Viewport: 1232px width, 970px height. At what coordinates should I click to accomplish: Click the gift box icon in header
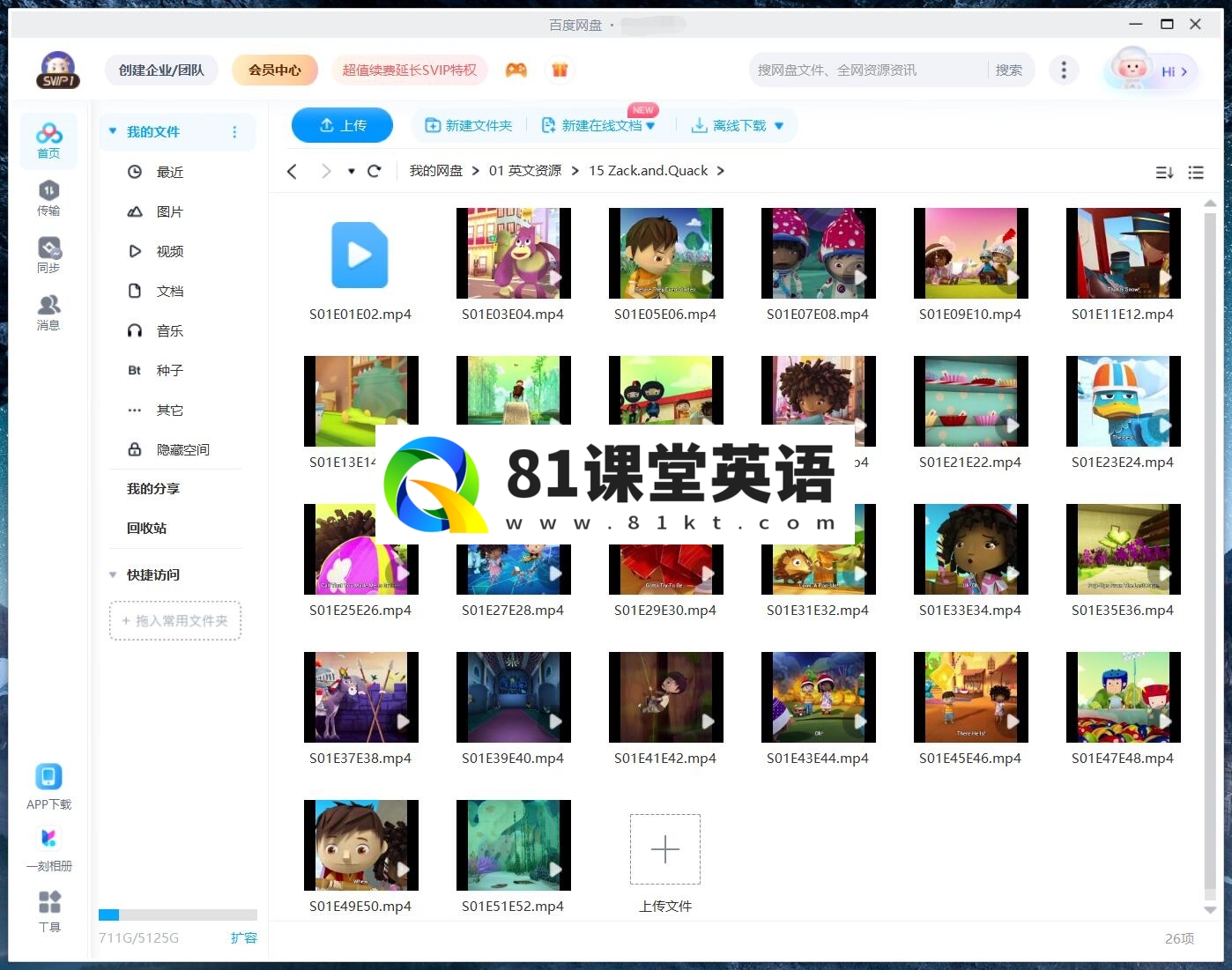click(x=560, y=70)
